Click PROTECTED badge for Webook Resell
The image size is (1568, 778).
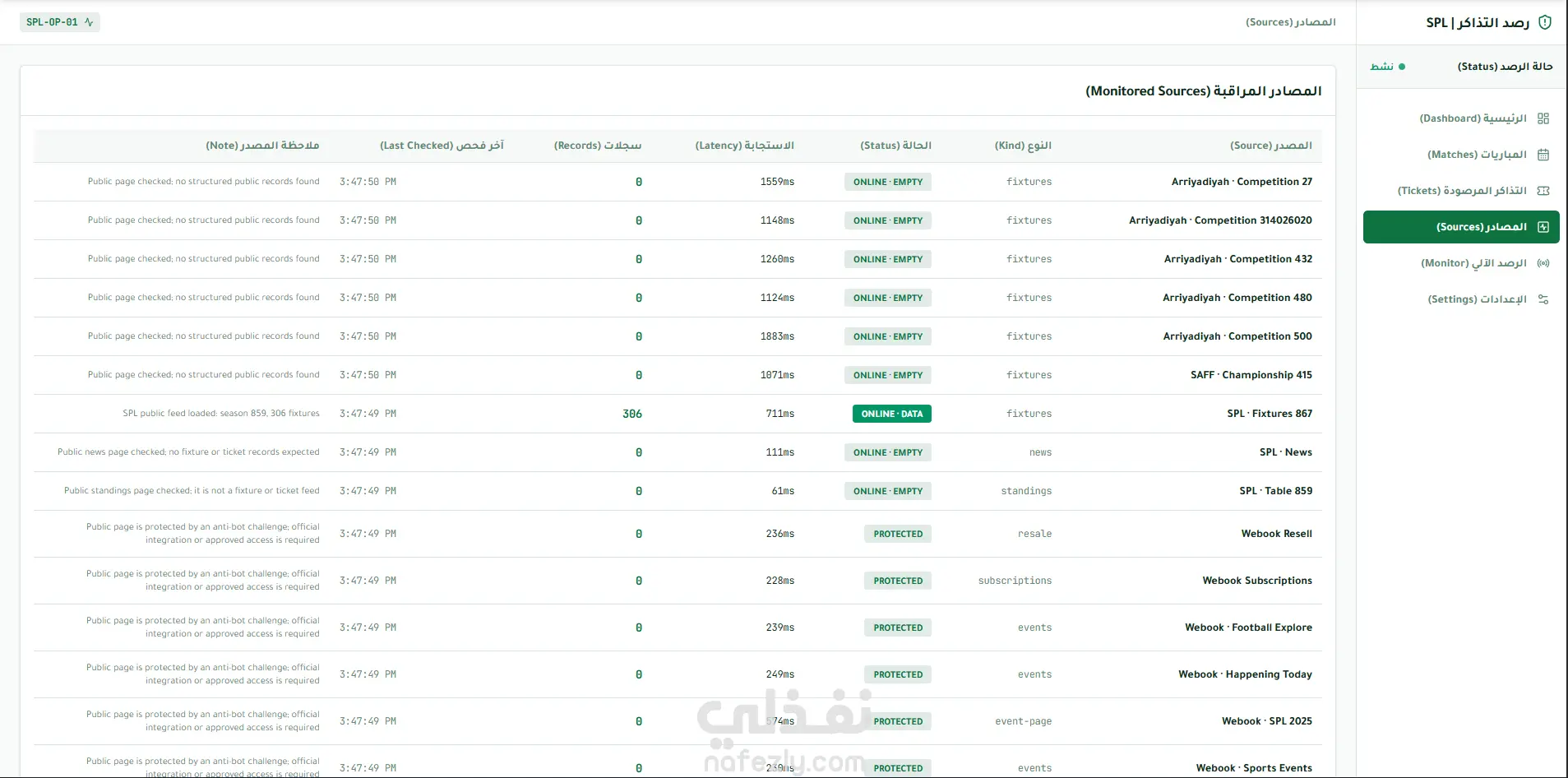click(898, 534)
